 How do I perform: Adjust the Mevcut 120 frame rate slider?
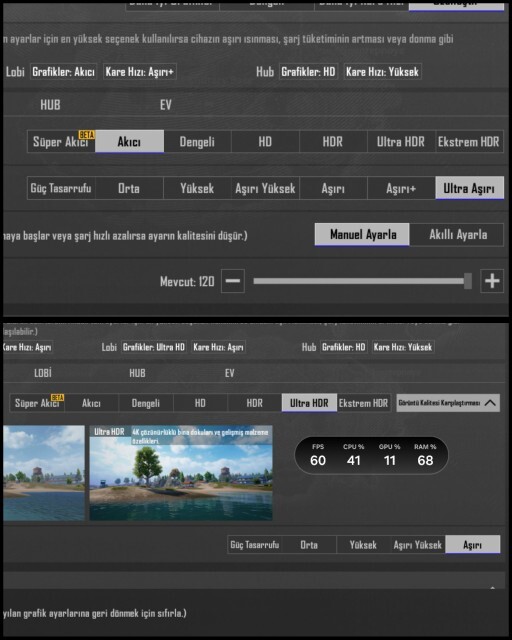(x=363, y=281)
